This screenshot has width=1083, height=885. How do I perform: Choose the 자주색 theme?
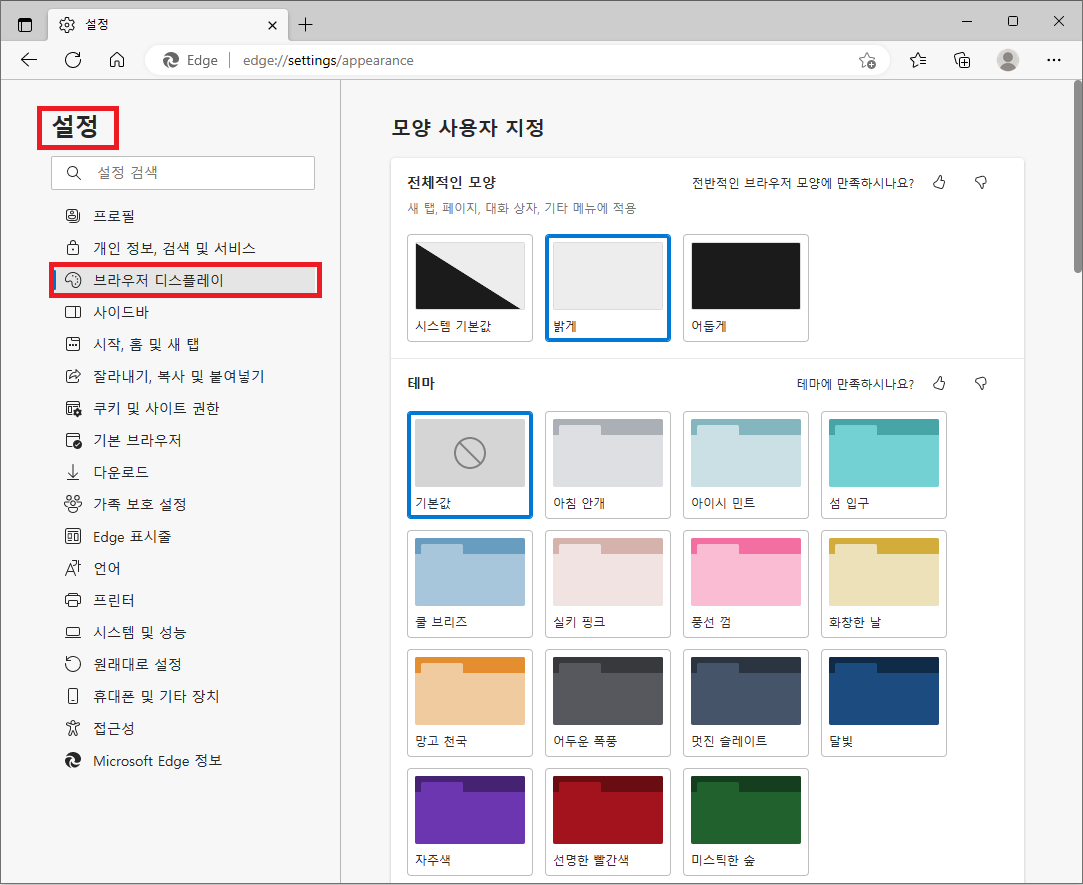(470, 822)
